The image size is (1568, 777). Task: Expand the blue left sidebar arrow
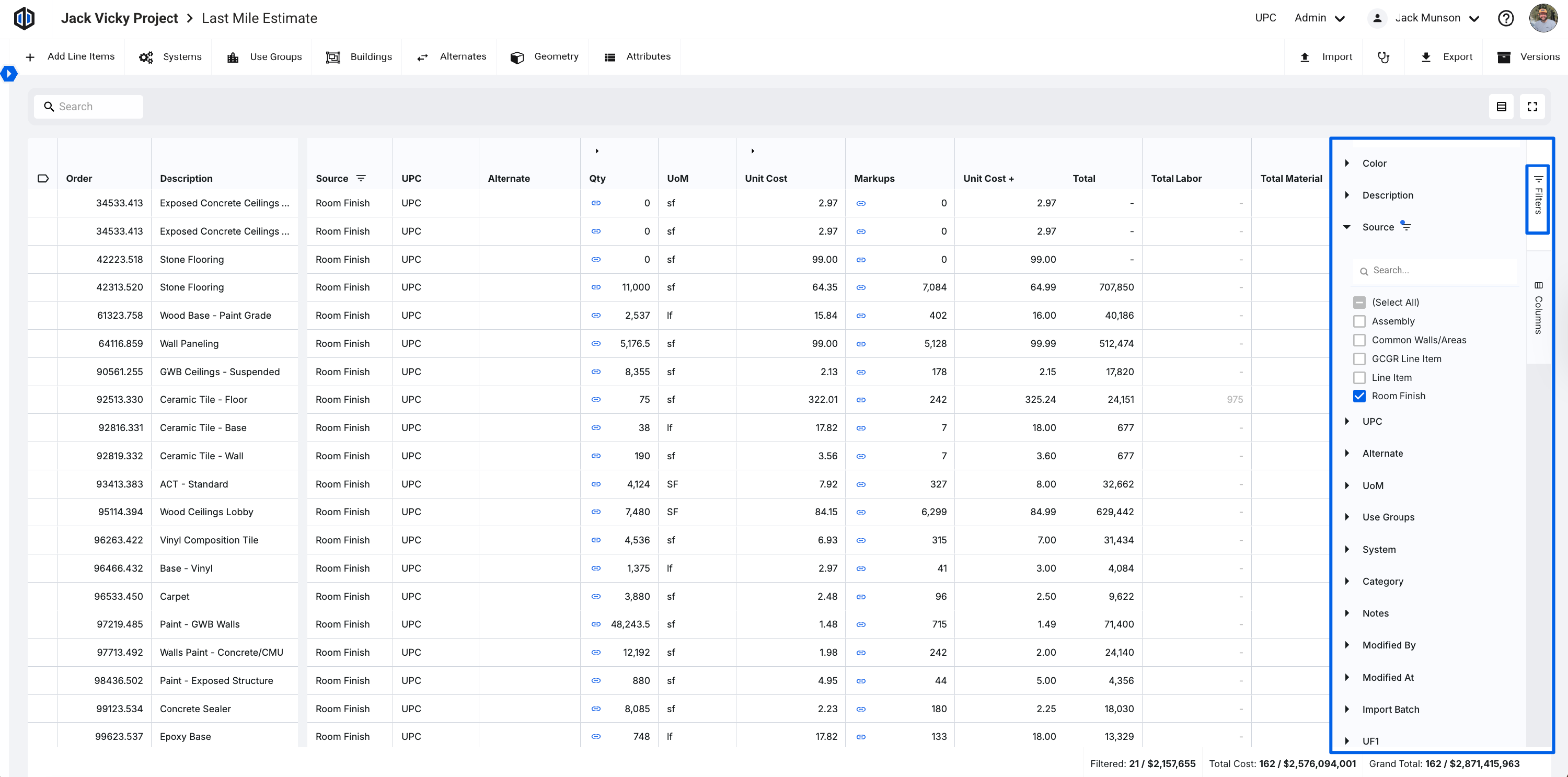8,74
